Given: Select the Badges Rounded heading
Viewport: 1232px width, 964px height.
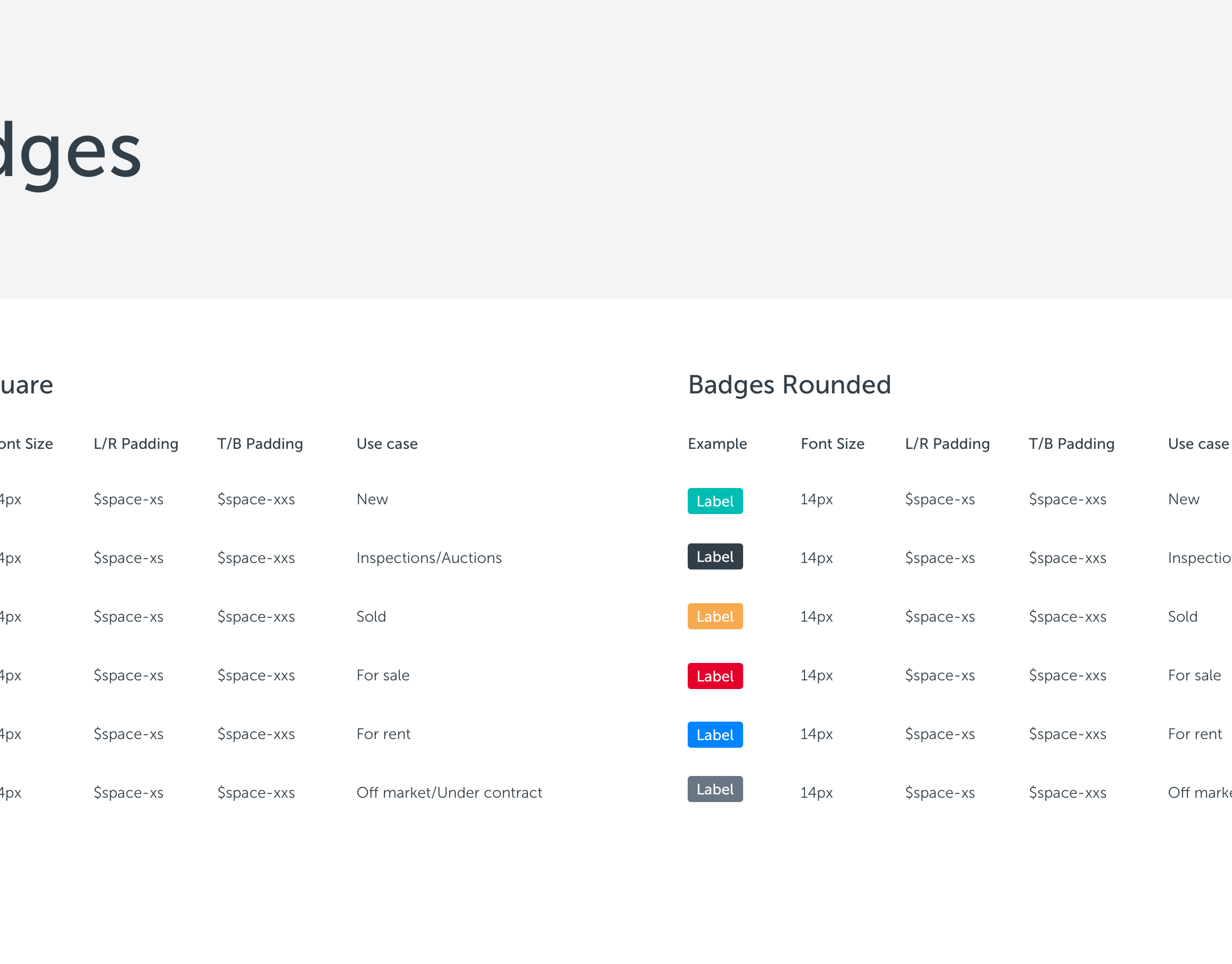Looking at the screenshot, I should [789, 385].
